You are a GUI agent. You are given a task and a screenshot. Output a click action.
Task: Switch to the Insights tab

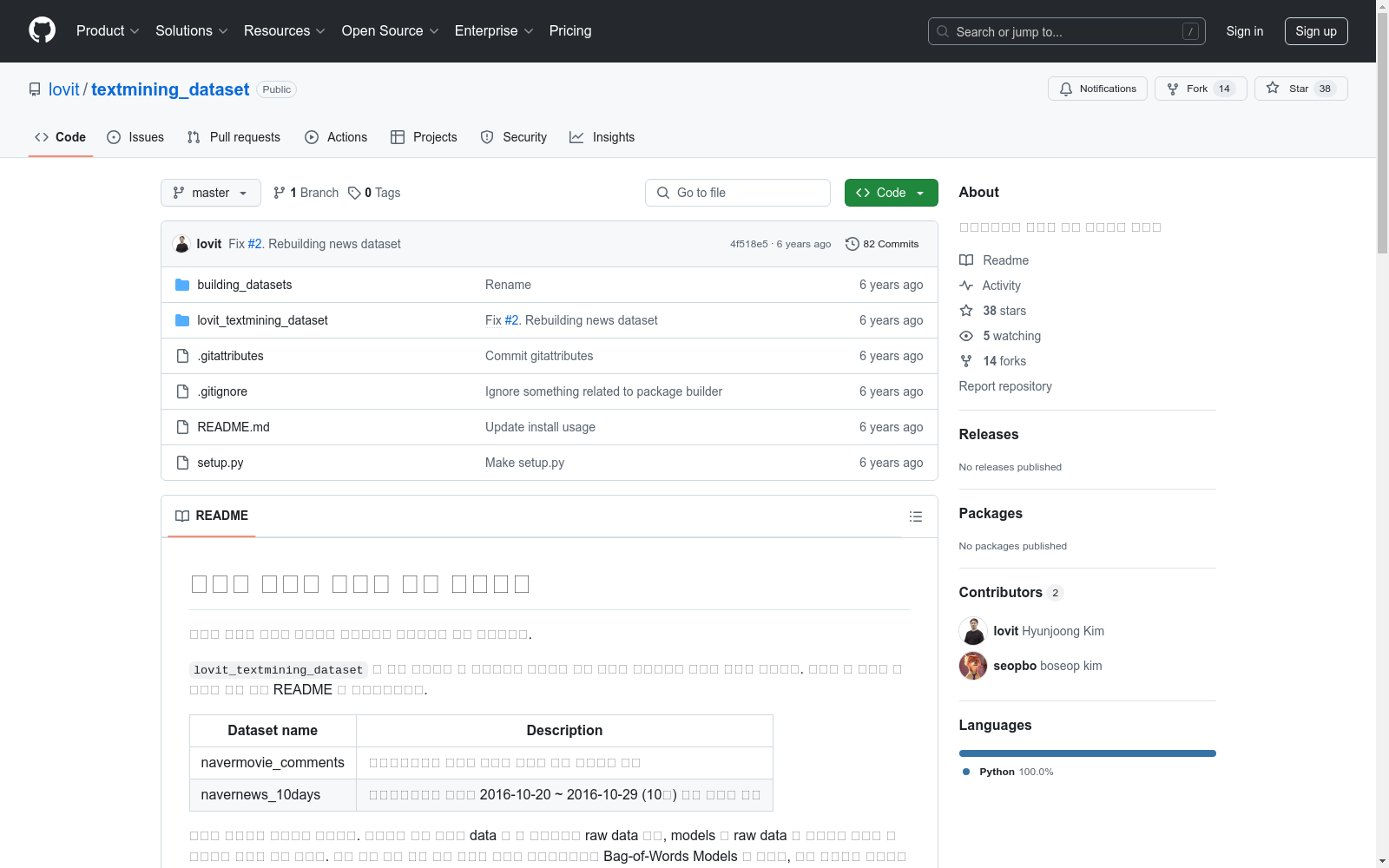tap(602, 137)
